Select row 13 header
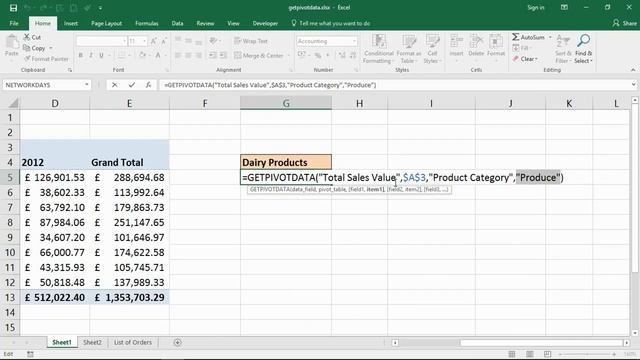Screen dimensions: 640x360 click(10, 297)
